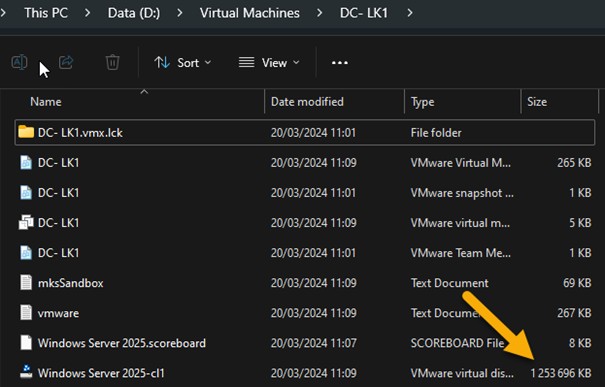Click the Share toolbar icon
The image size is (605, 387).
(66, 62)
